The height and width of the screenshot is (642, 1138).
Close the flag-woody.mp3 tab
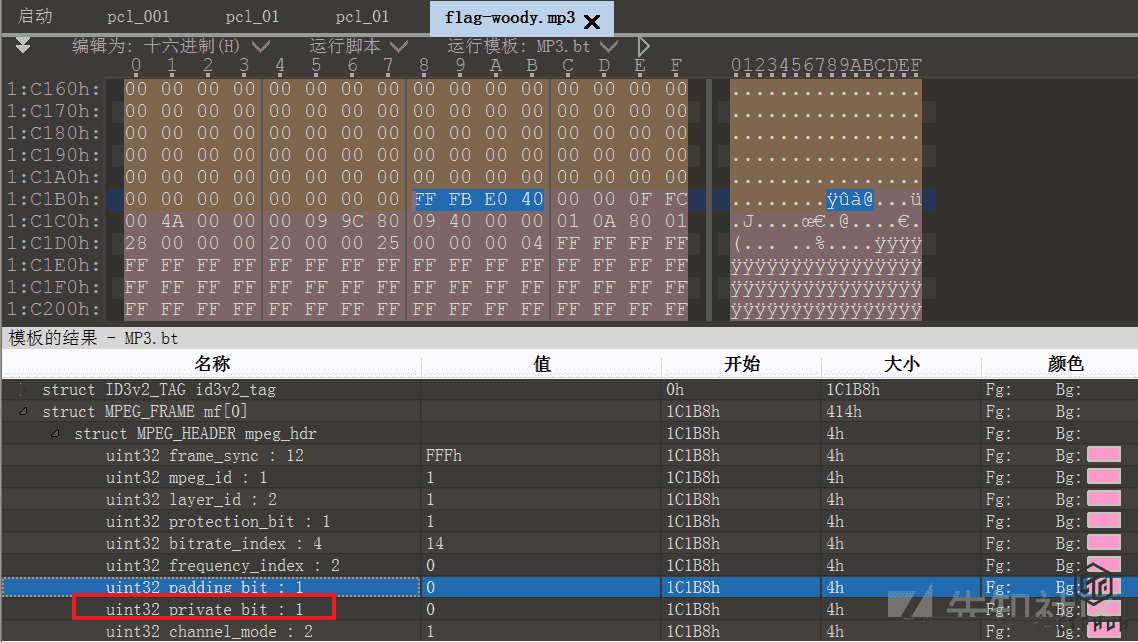(x=592, y=20)
